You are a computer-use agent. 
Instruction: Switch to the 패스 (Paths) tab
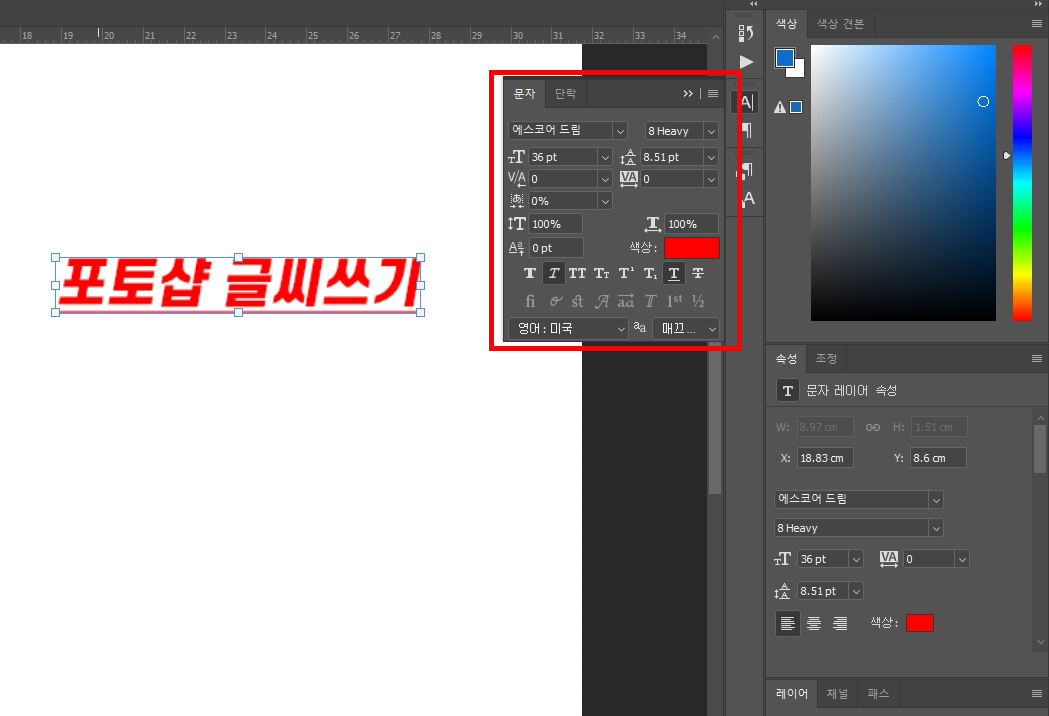pos(878,694)
